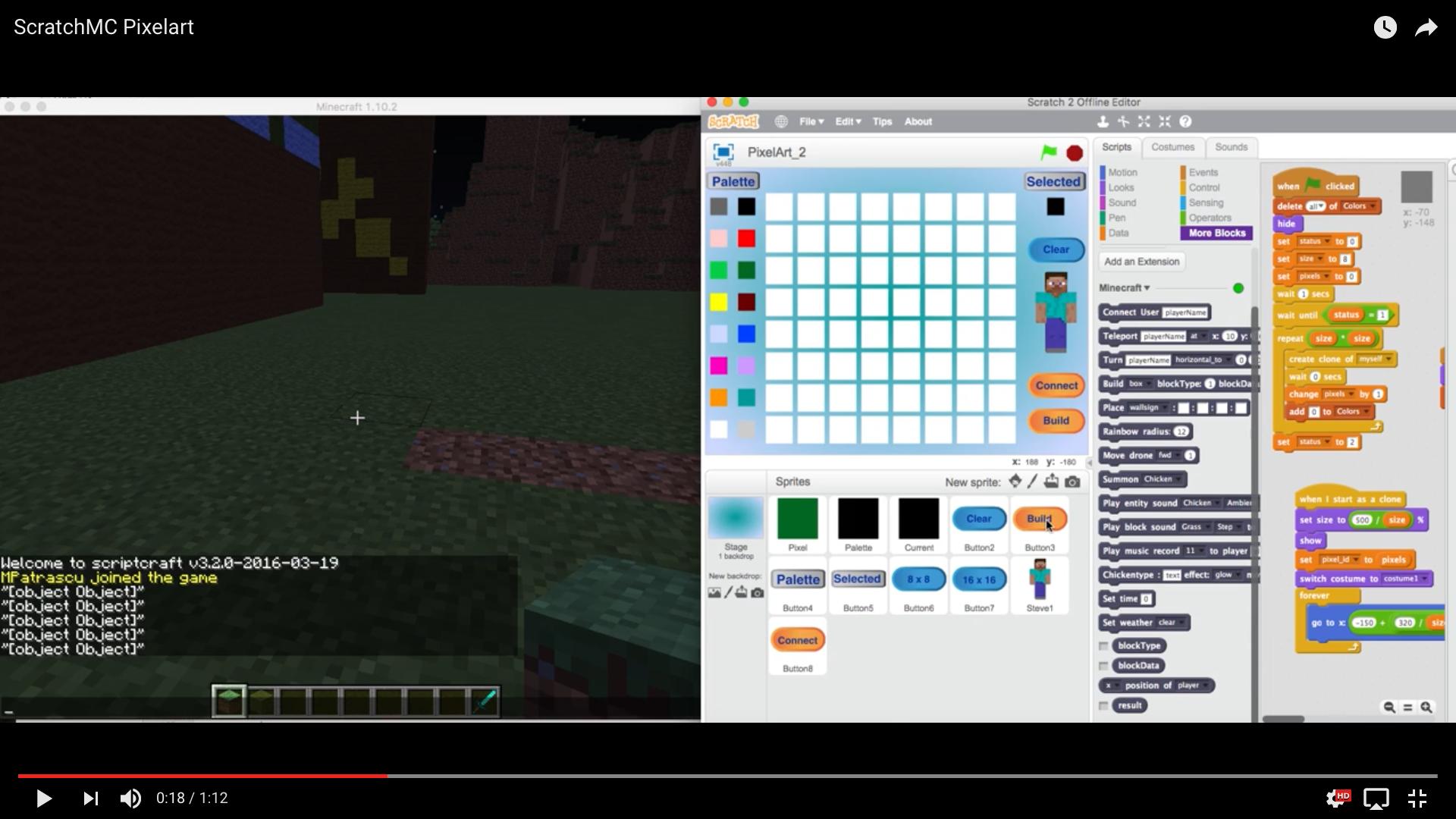Click the globe language icon
The height and width of the screenshot is (819, 1456).
point(781,121)
